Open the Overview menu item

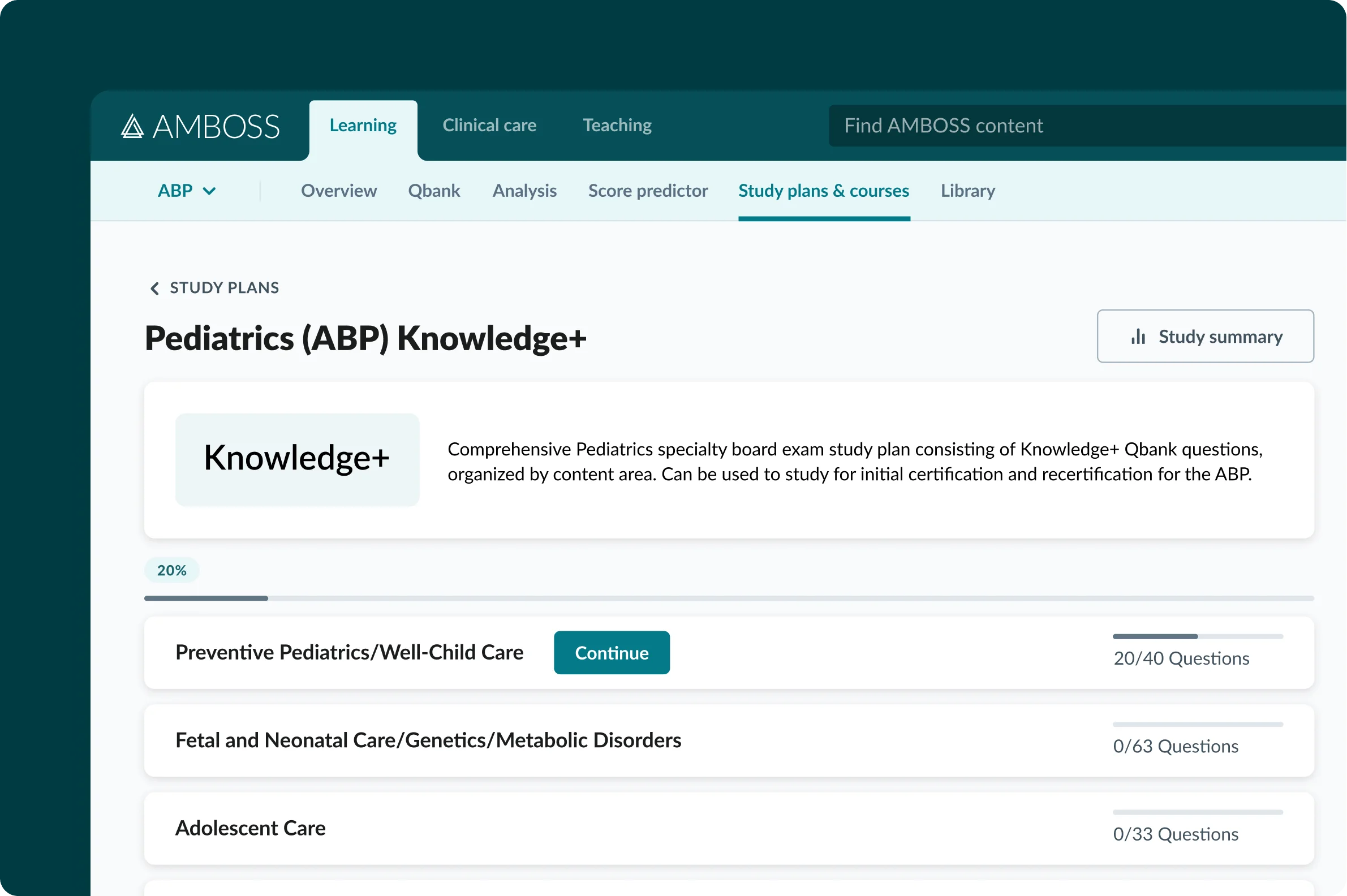point(339,191)
